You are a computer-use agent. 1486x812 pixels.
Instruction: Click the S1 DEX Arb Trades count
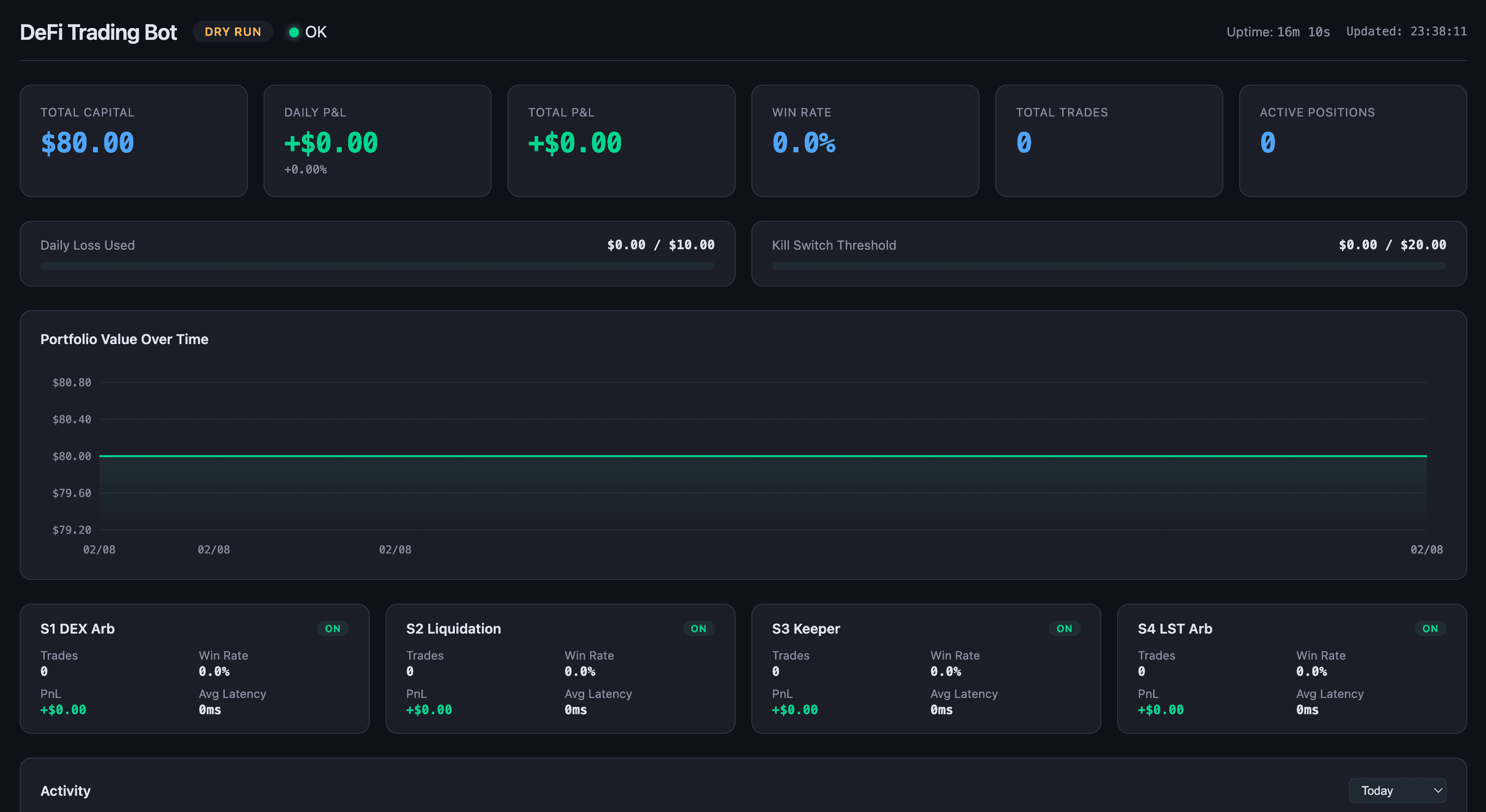(44, 671)
